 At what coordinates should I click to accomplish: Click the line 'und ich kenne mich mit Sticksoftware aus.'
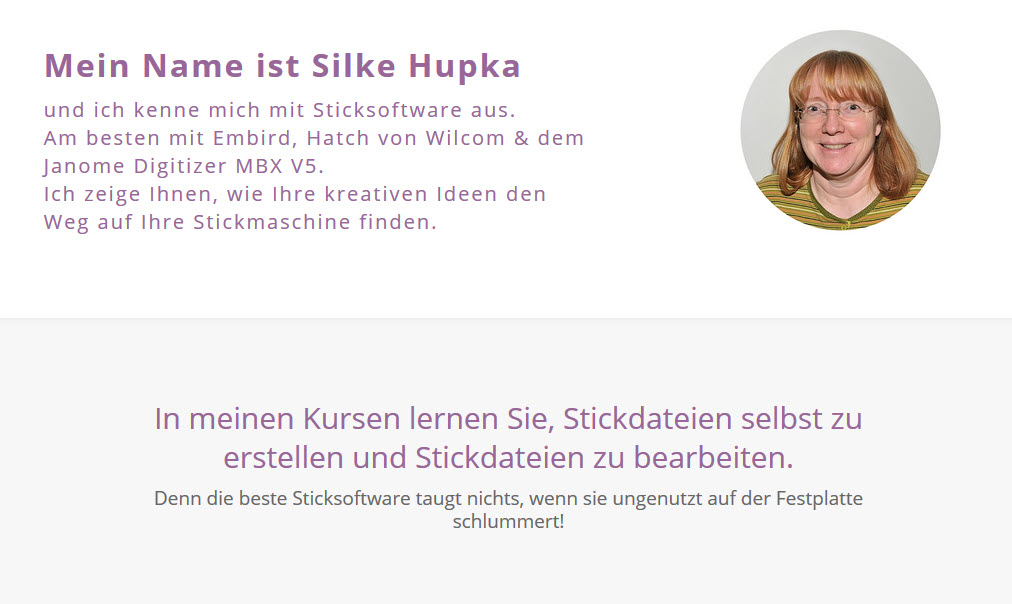pyautogui.click(x=279, y=110)
